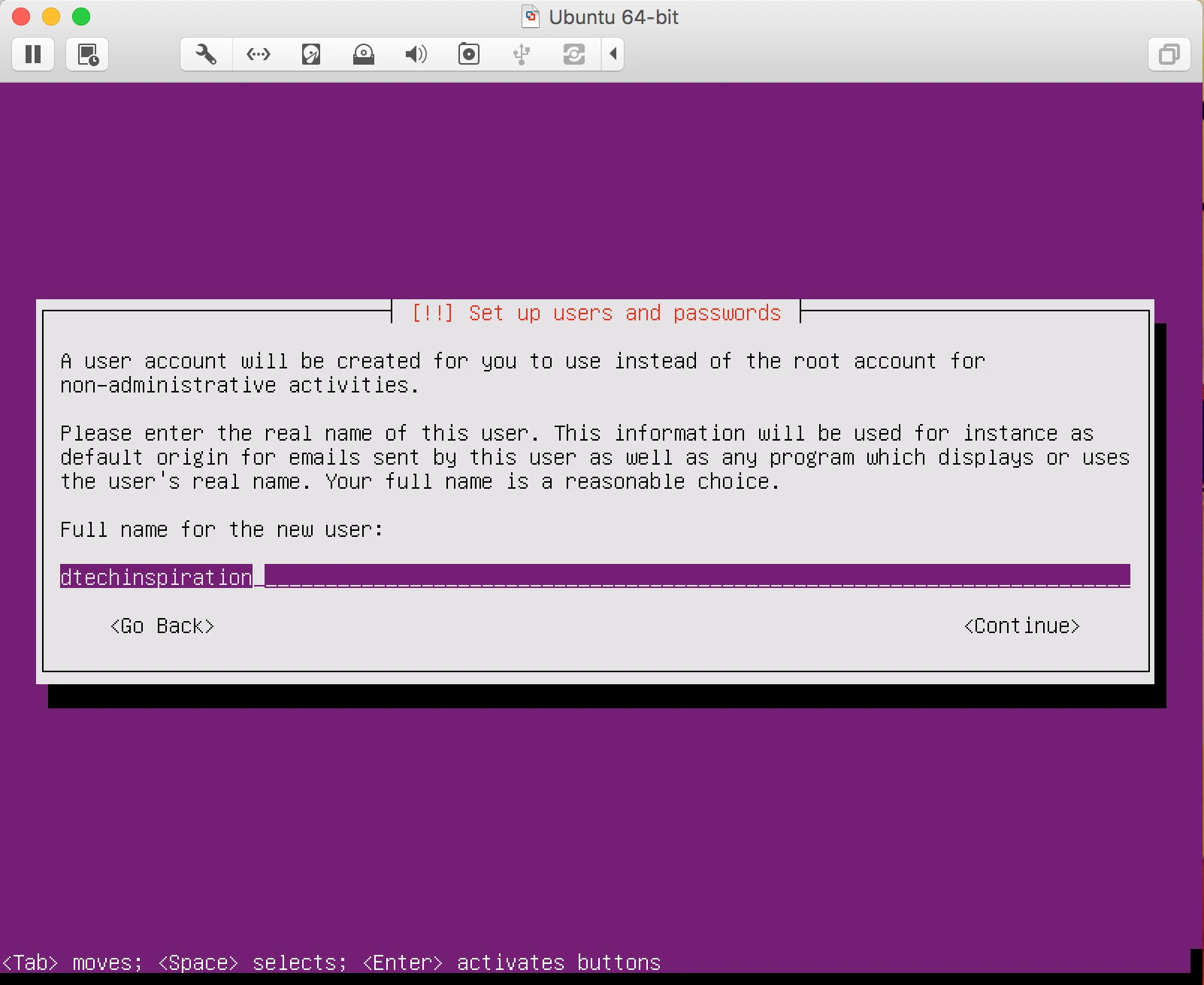This screenshot has width=1204, height=985.
Task: Open the snapshots manager icon
Action: [x=87, y=54]
